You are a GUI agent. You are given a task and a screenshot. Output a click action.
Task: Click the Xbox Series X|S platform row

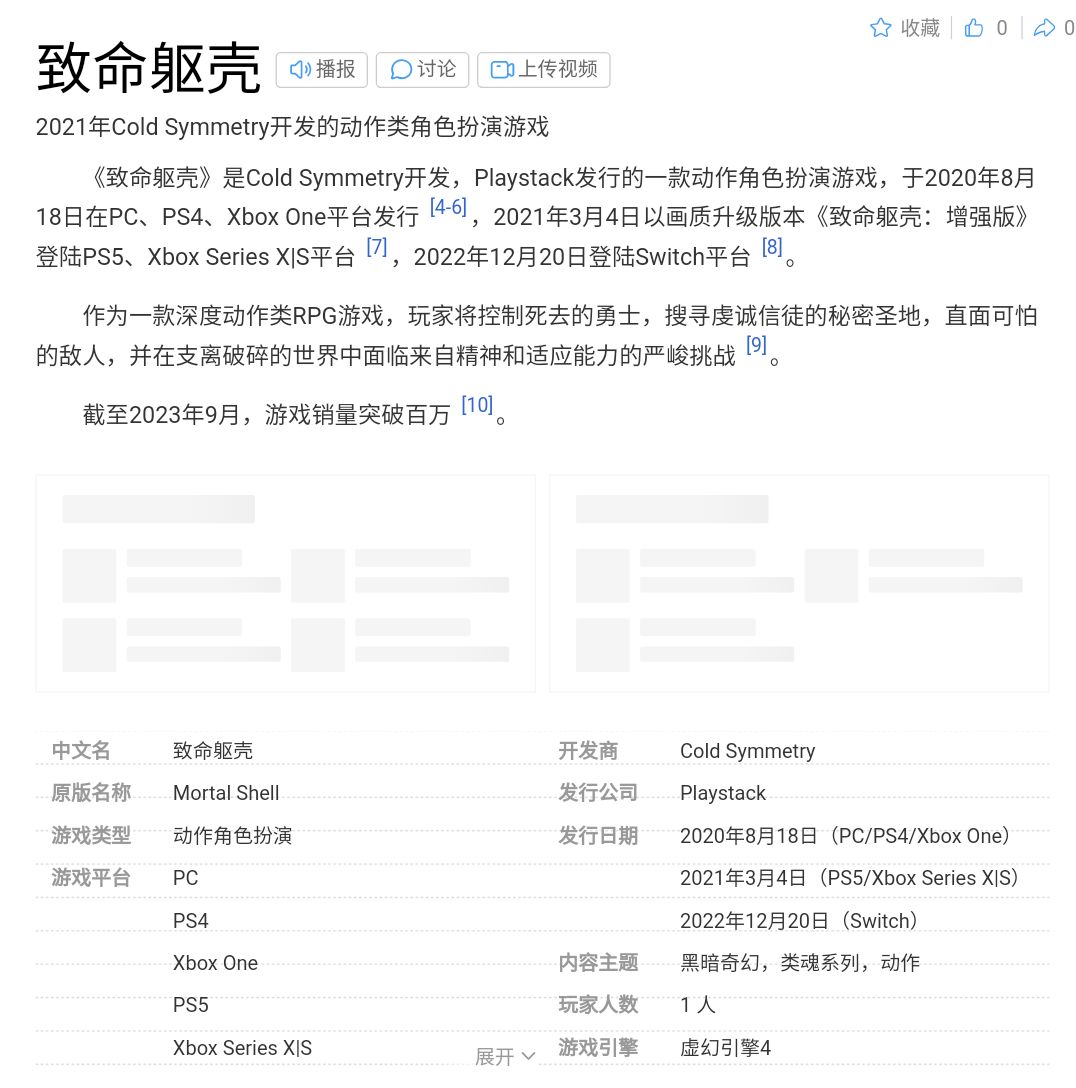click(x=242, y=1048)
